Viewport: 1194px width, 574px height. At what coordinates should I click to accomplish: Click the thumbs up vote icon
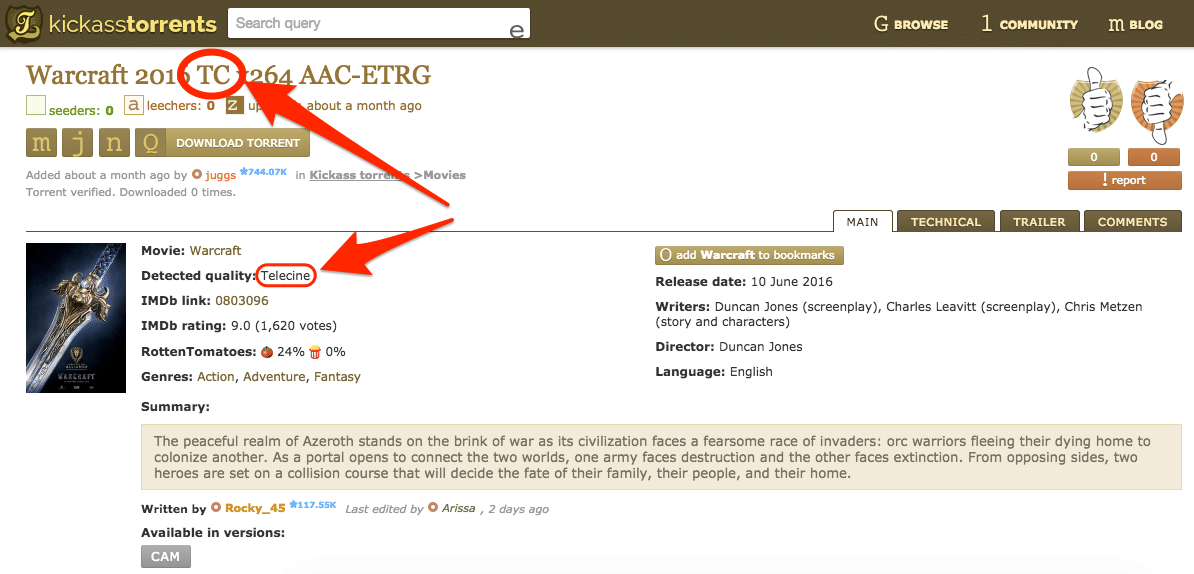(x=1093, y=107)
